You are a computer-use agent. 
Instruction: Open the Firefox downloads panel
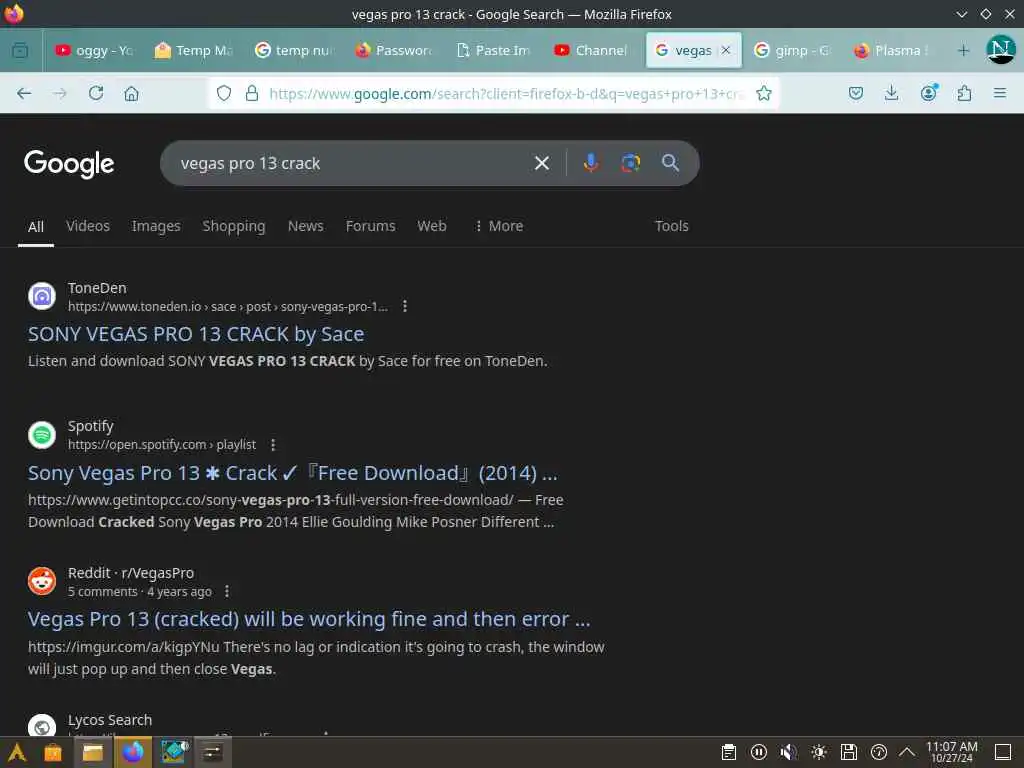pyautogui.click(x=891, y=93)
